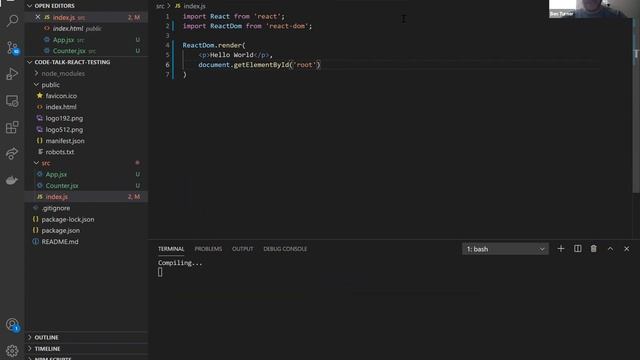Click the index.js breadcrumb segment
The width and height of the screenshot is (640, 360).
tap(194, 6)
